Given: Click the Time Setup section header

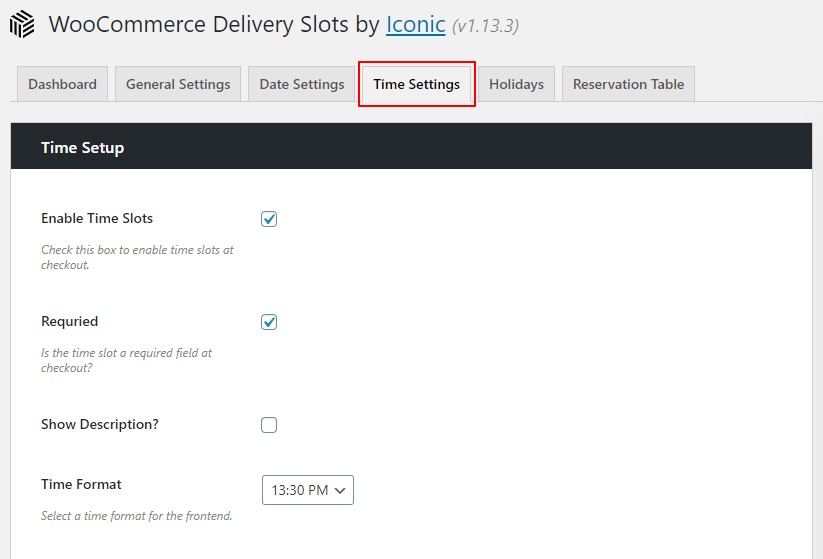Looking at the screenshot, I should 83,148.
